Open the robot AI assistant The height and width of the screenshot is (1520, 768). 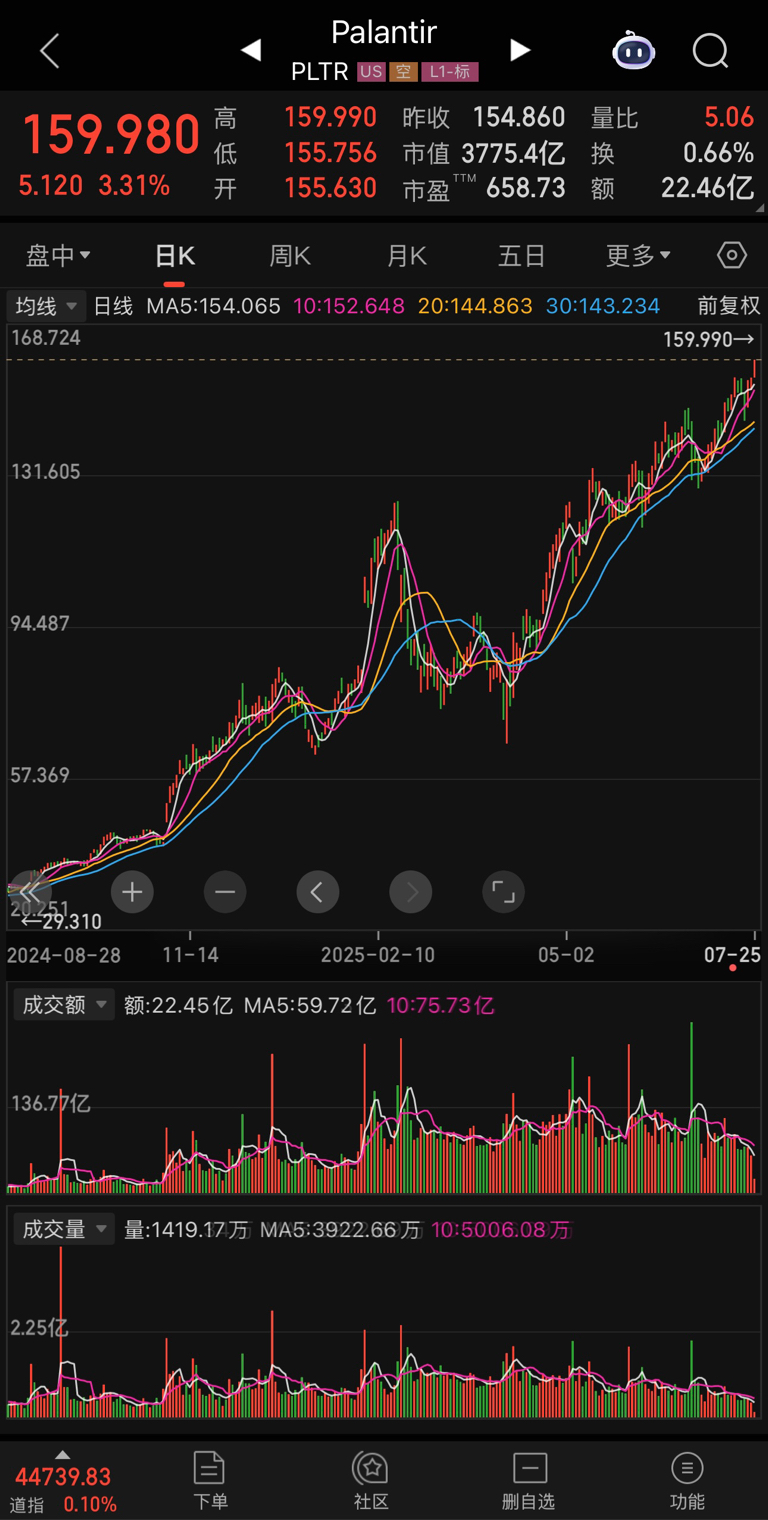(634, 50)
